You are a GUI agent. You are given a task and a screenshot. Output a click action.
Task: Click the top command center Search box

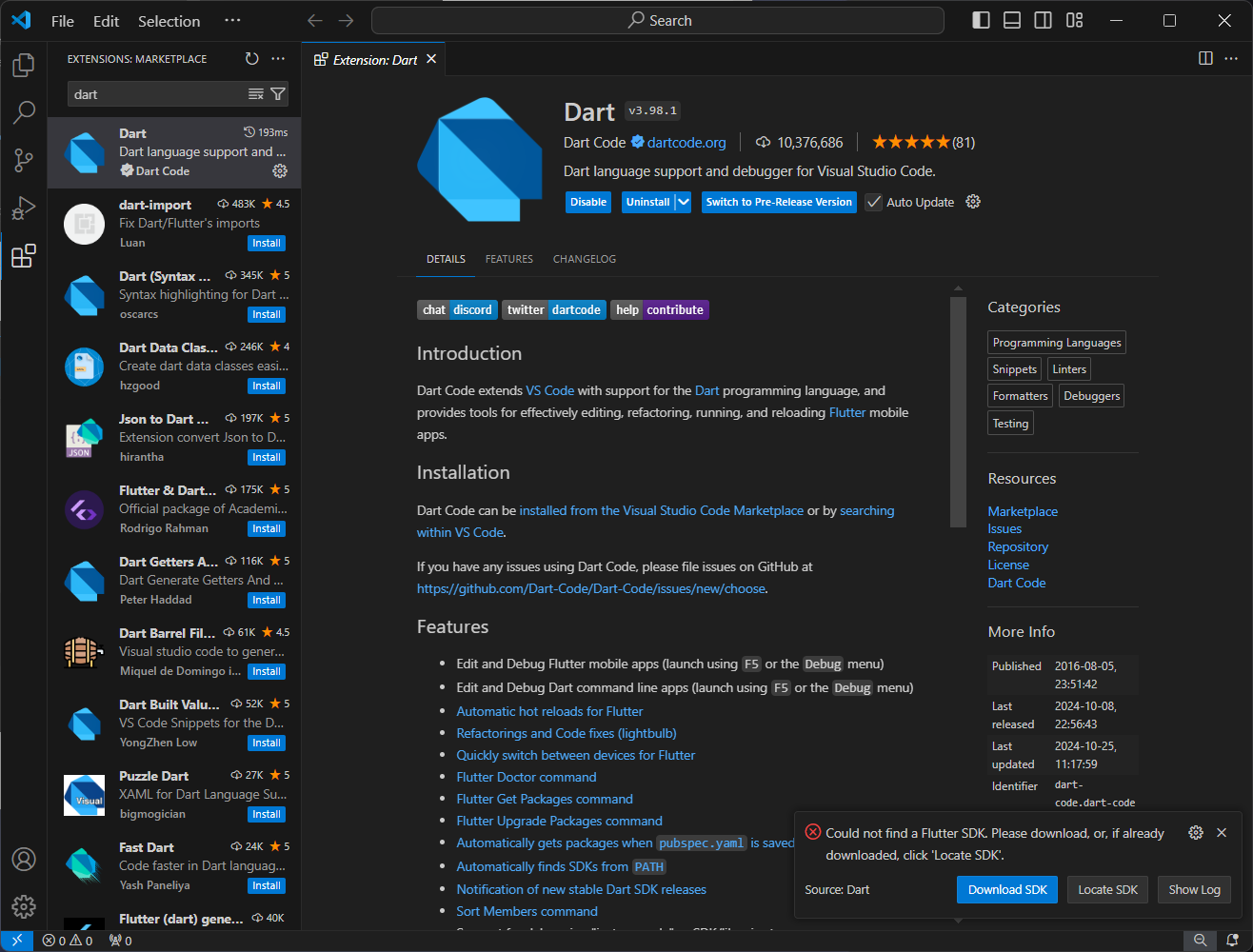point(658,21)
